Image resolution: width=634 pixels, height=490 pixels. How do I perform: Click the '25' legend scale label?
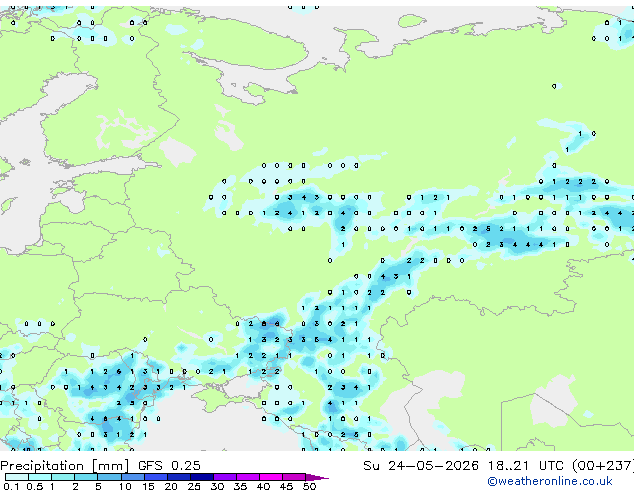click(194, 486)
